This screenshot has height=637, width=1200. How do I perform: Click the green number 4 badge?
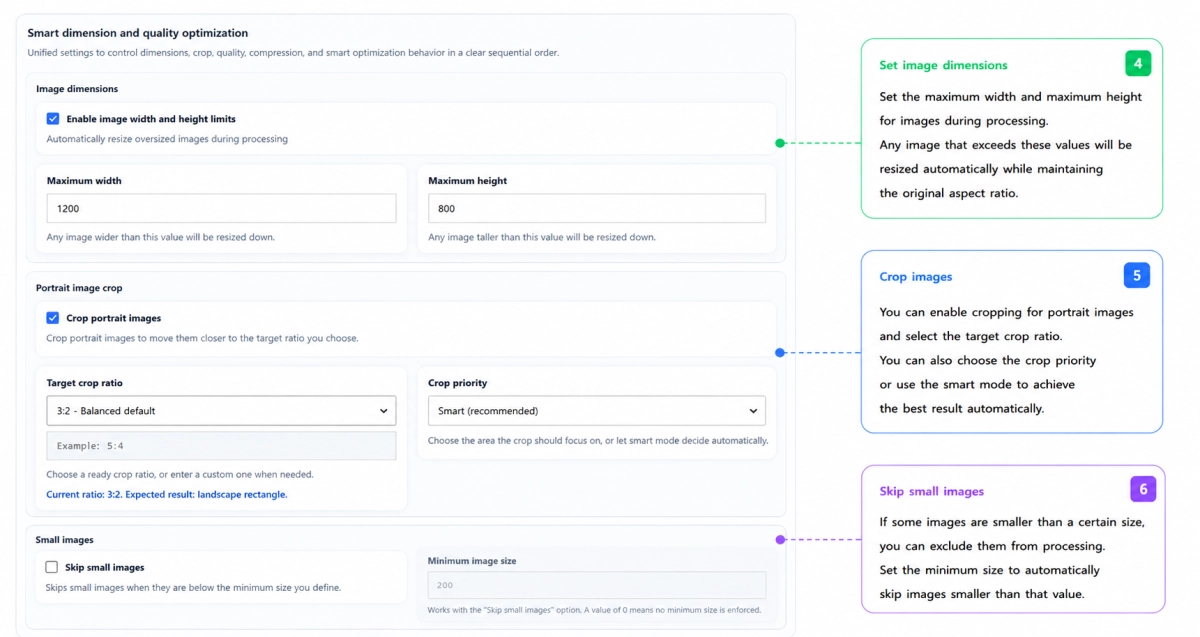[1138, 64]
